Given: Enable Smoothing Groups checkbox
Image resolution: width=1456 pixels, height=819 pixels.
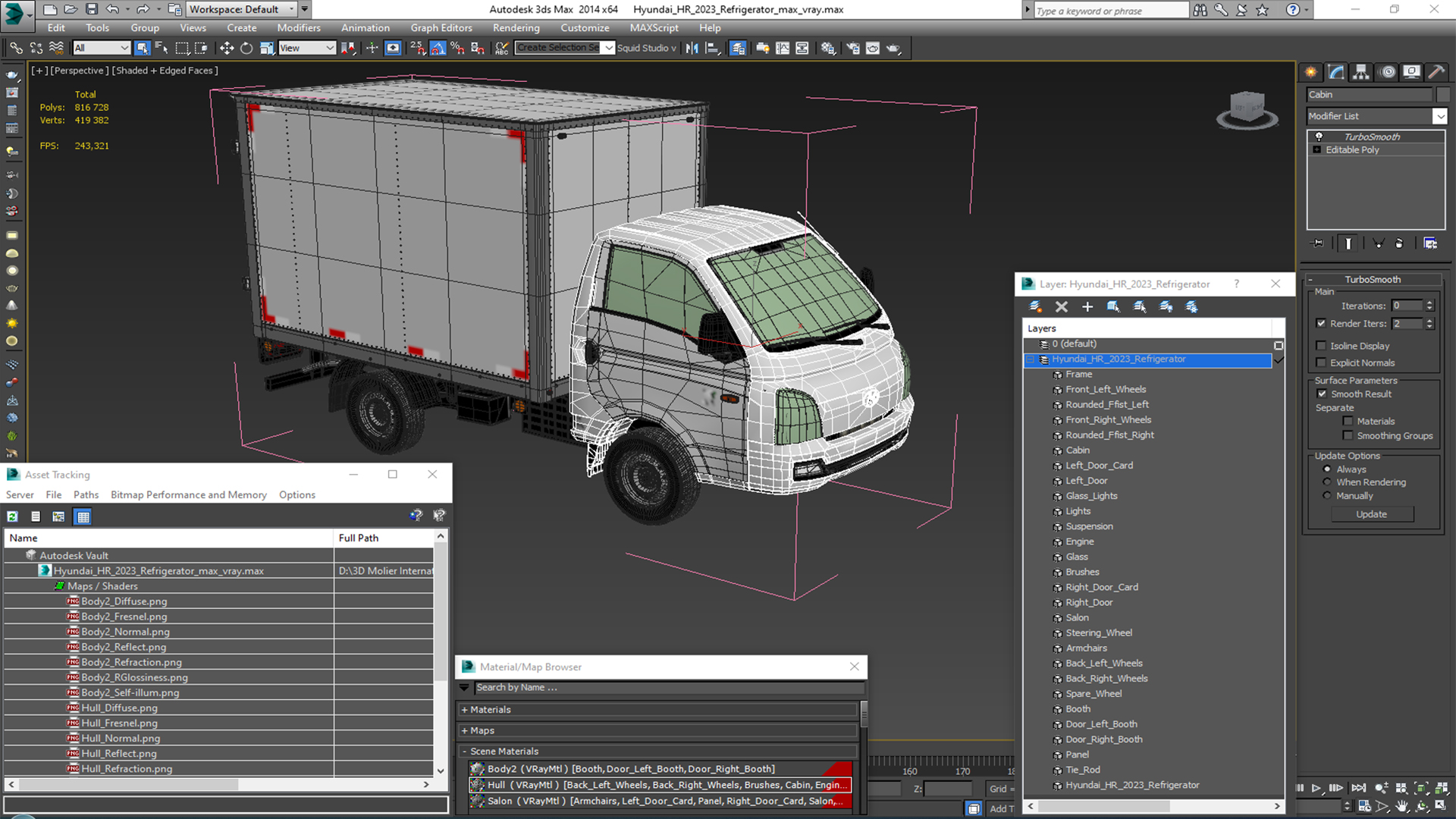Looking at the screenshot, I should pos(1348,435).
